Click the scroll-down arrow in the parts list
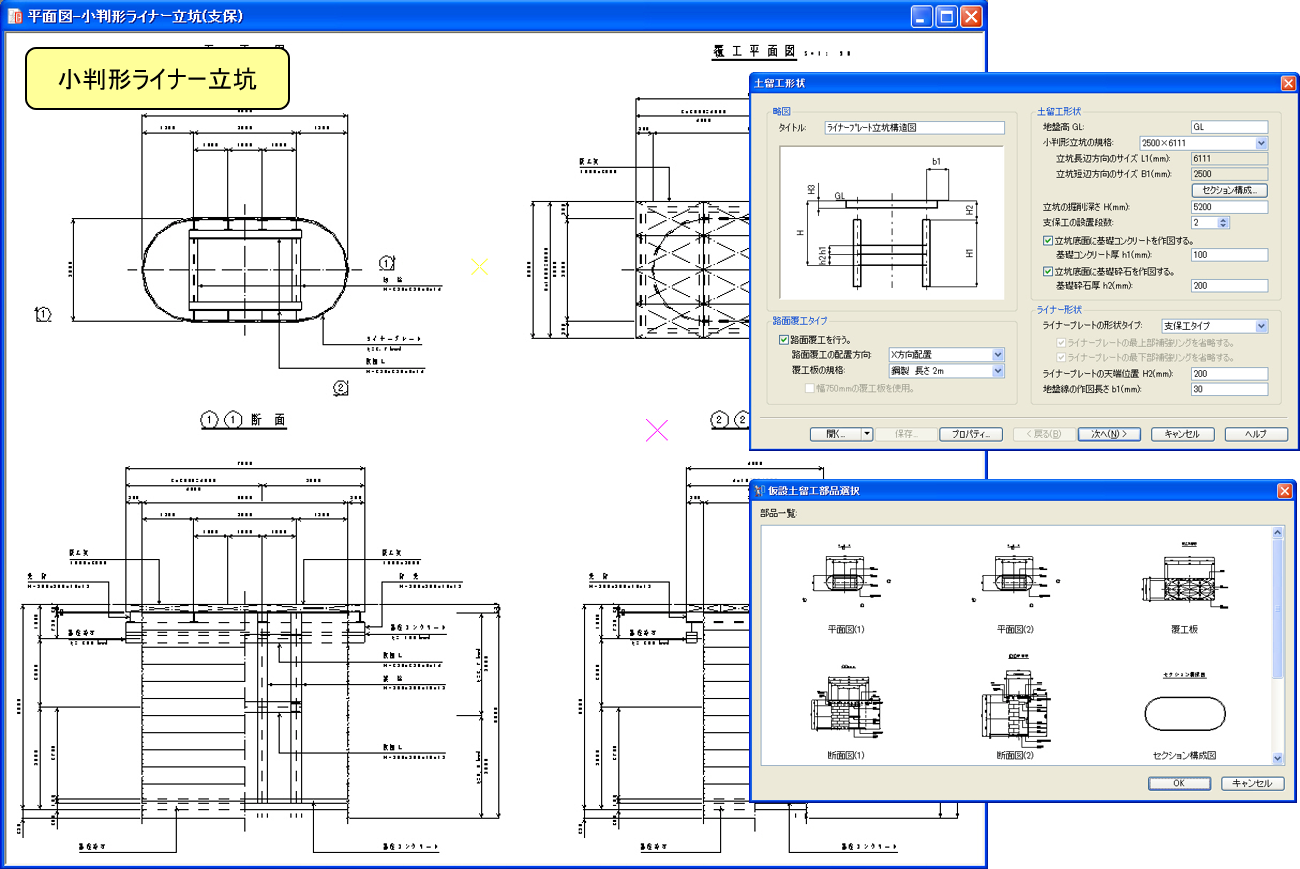Image resolution: width=1300 pixels, height=869 pixels. coord(1277,759)
